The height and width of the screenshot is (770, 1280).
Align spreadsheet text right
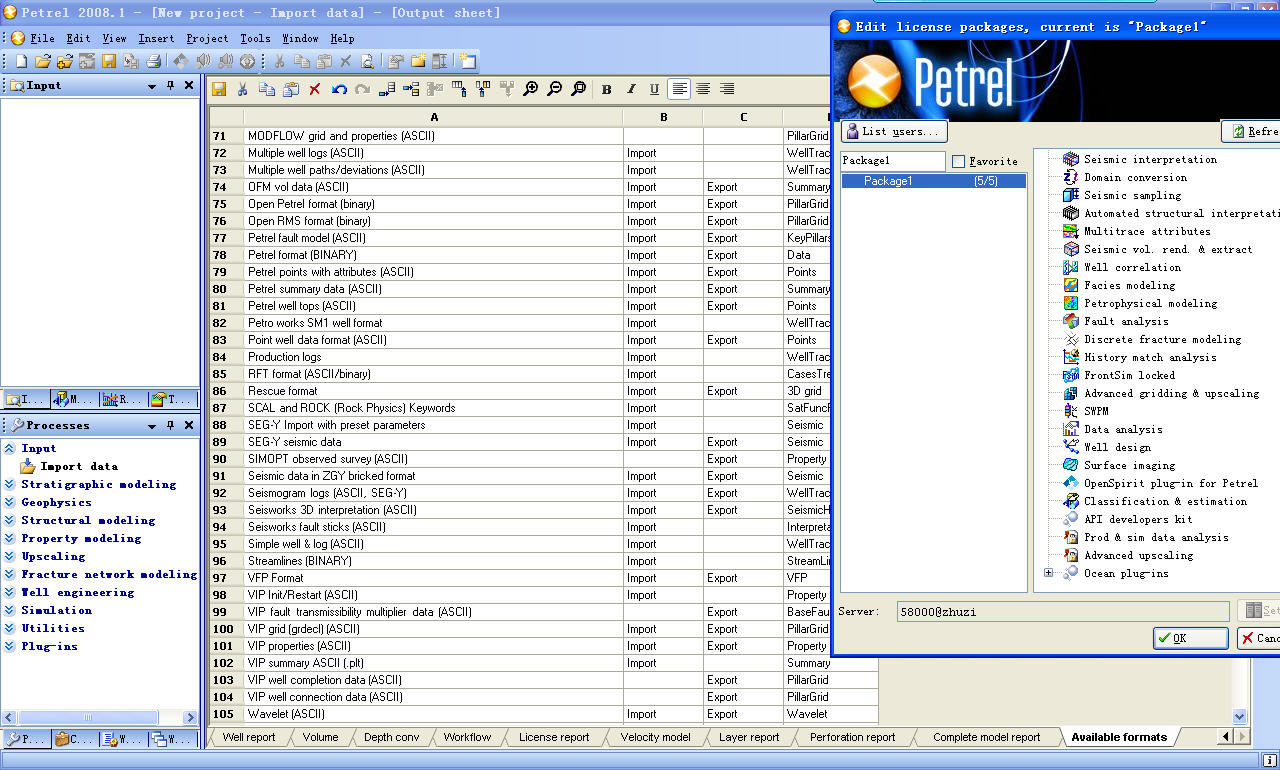tap(727, 89)
